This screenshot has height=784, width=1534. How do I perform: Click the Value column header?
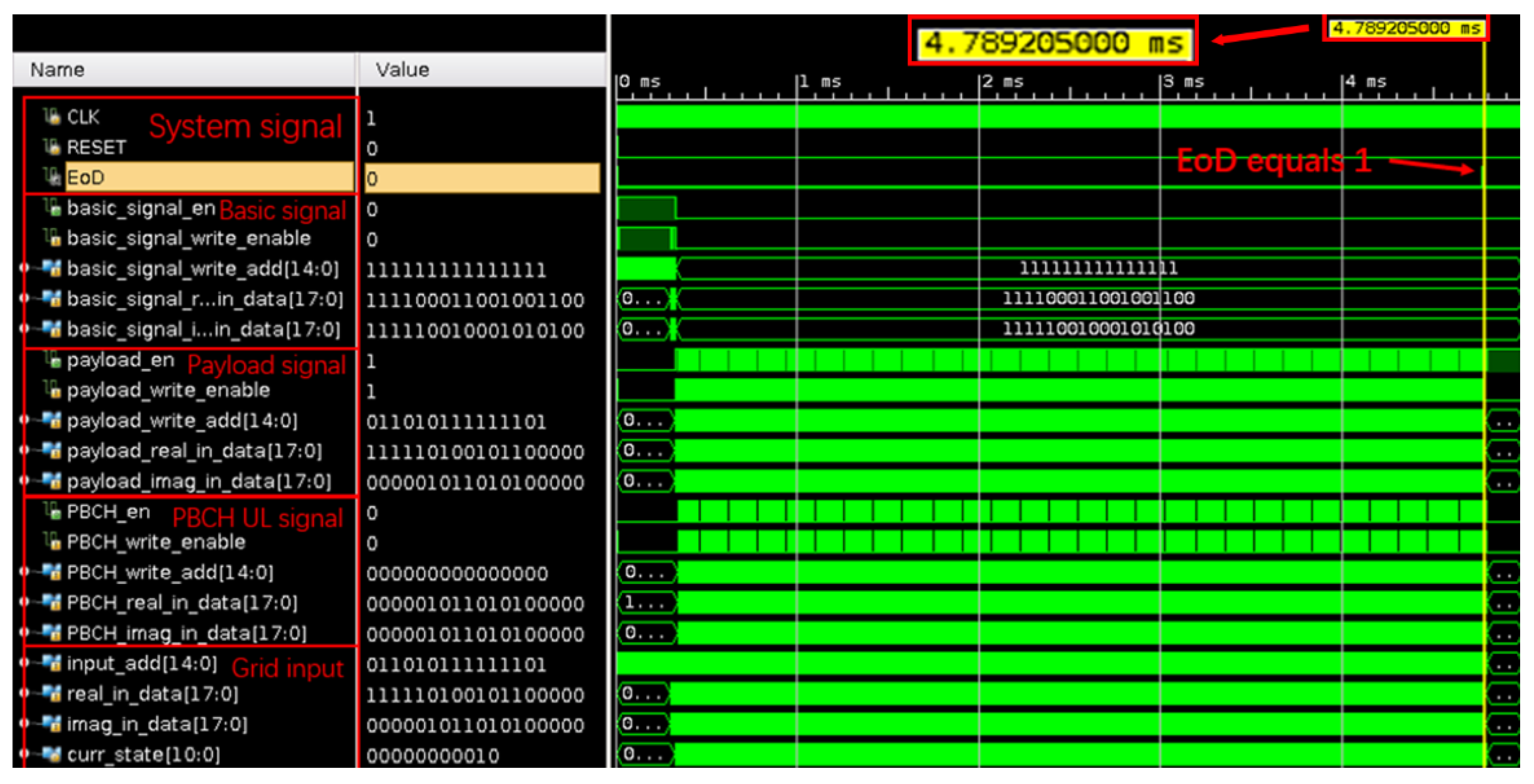coord(402,70)
